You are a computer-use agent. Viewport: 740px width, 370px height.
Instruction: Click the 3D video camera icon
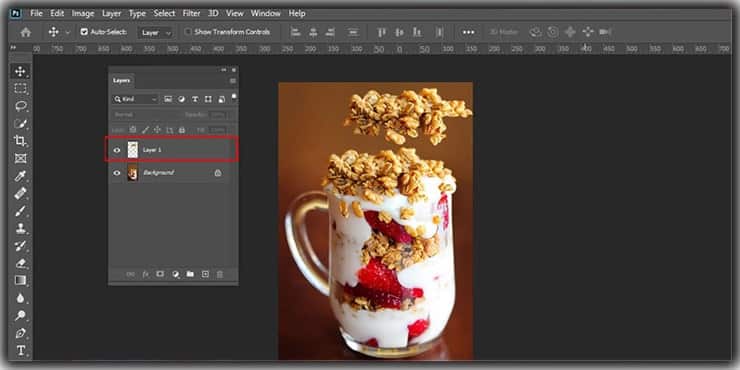(605, 32)
